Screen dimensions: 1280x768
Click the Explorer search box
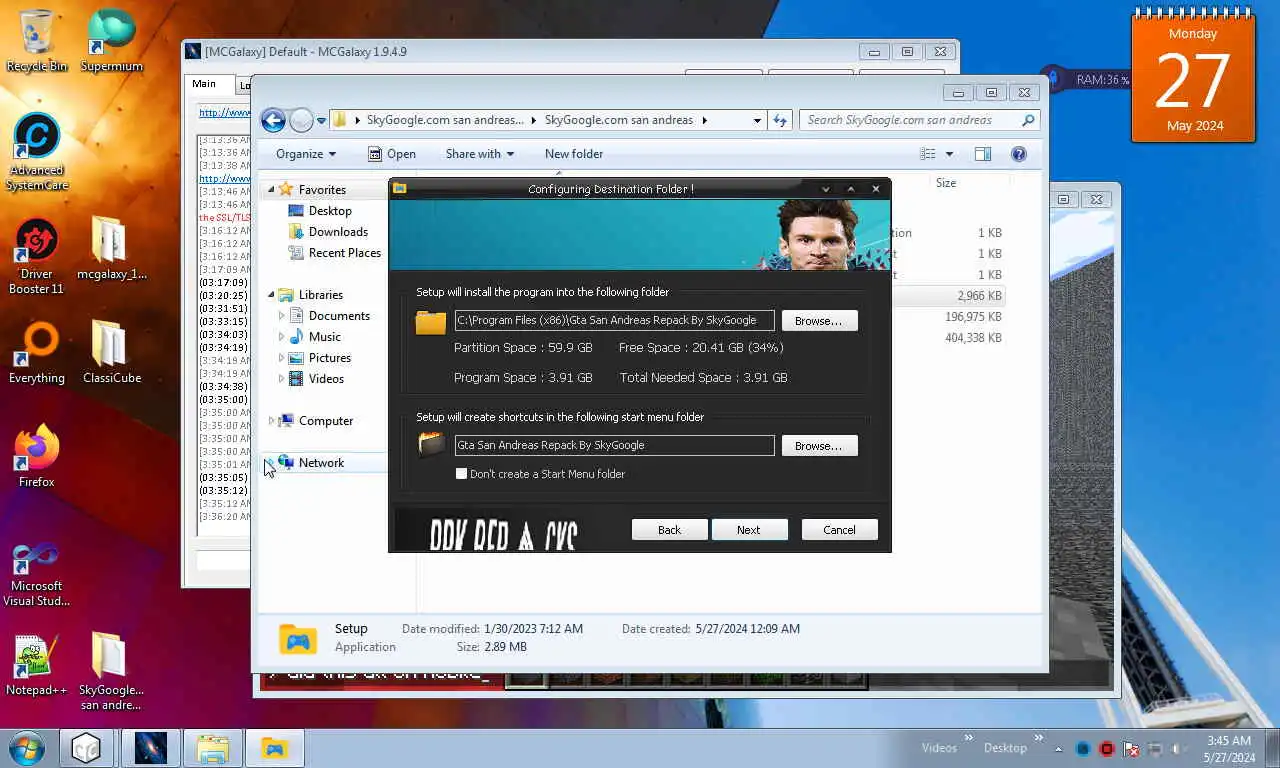pyautogui.click(x=920, y=120)
